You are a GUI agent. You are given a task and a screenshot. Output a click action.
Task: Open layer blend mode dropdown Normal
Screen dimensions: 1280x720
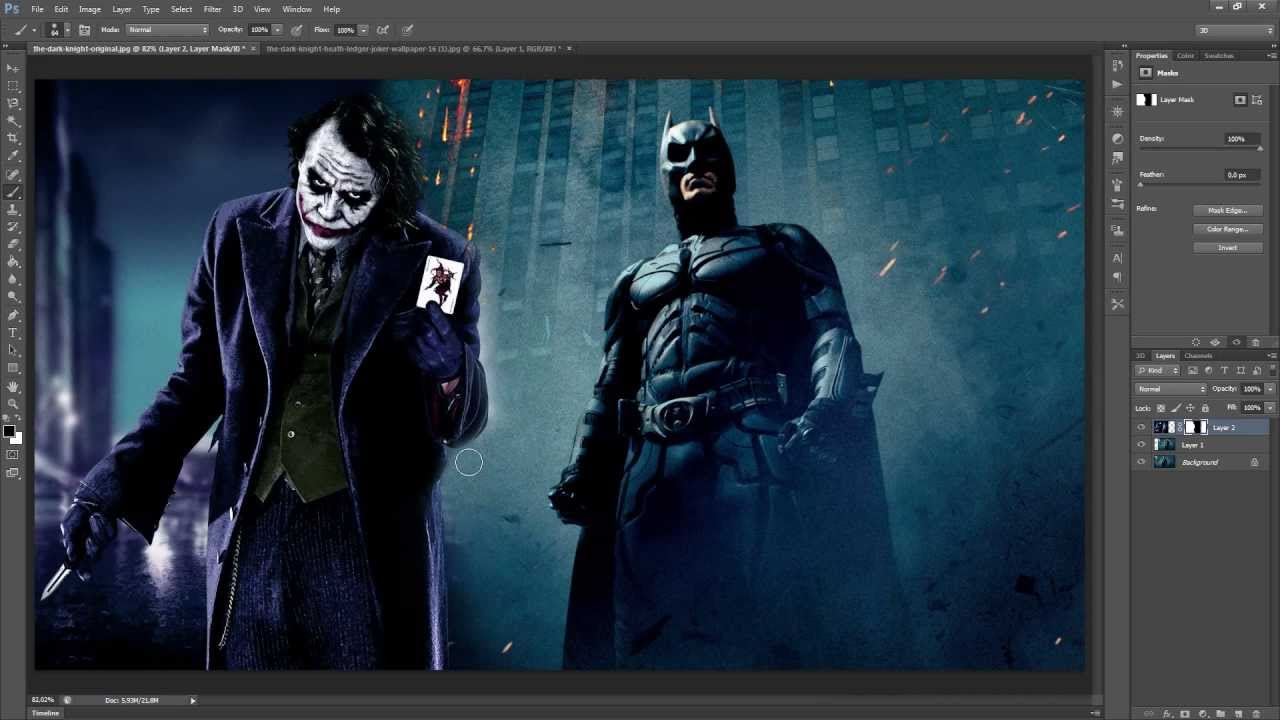coord(1172,389)
